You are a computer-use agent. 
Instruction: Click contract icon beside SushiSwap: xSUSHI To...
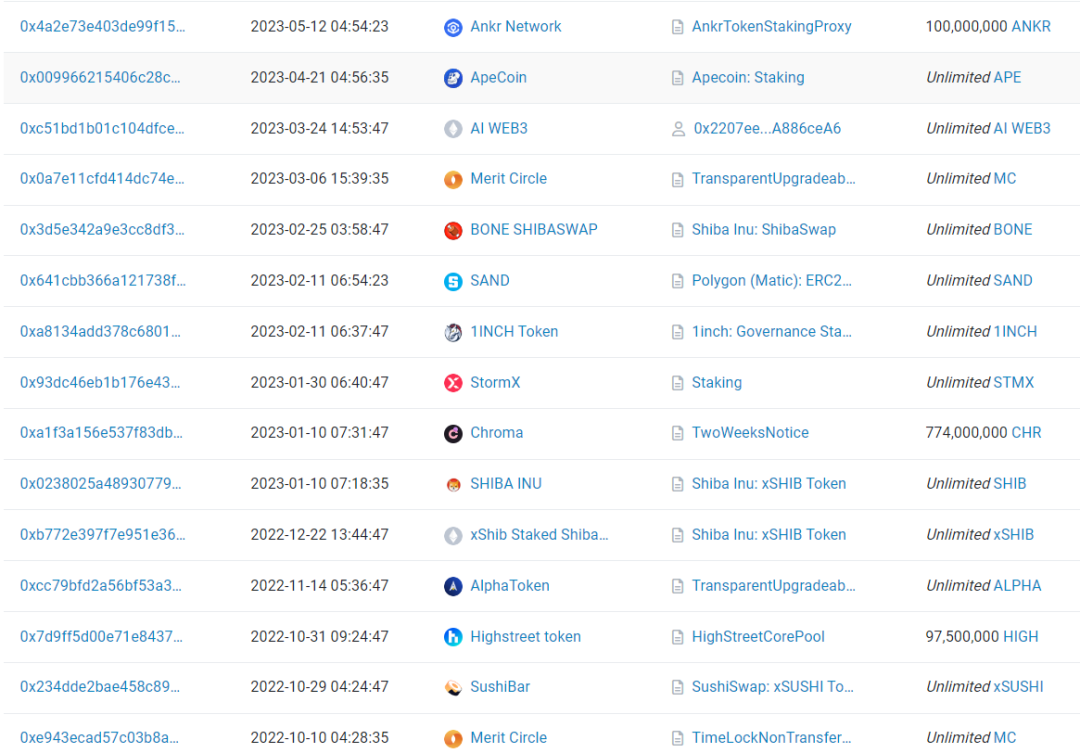[x=677, y=688]
